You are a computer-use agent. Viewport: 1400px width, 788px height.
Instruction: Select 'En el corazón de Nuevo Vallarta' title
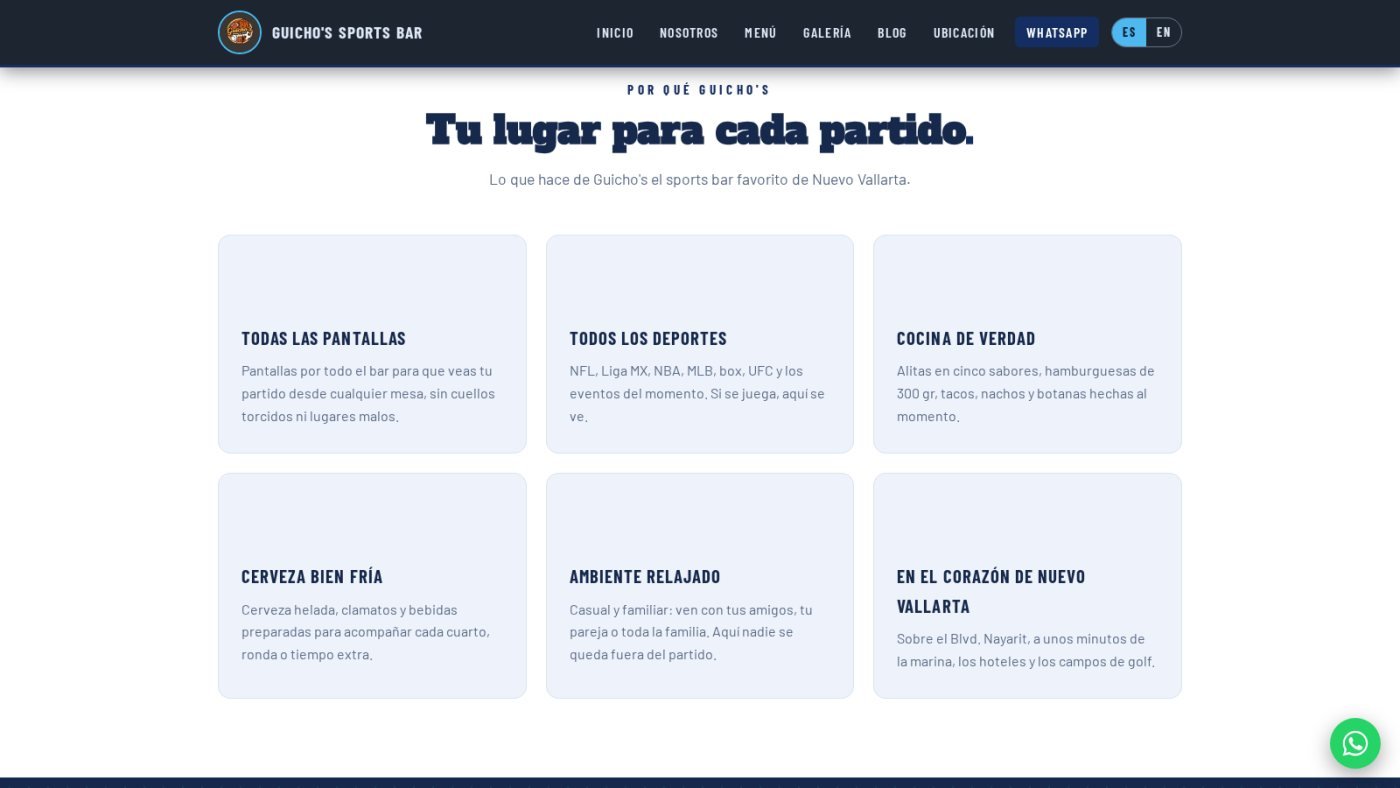(991, 591)
